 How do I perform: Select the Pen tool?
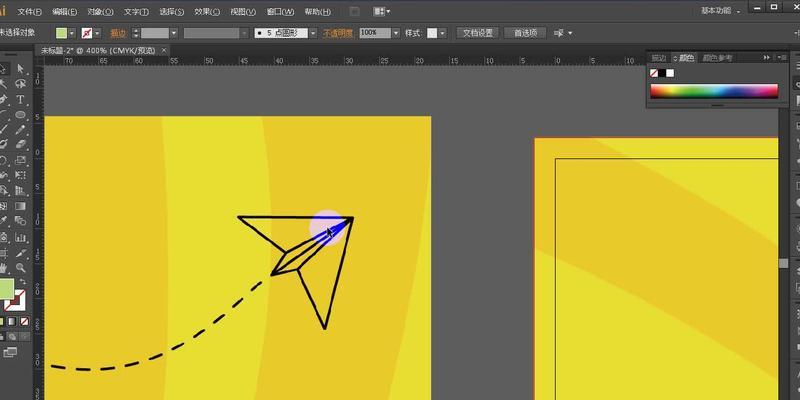(x=3, y=99)
